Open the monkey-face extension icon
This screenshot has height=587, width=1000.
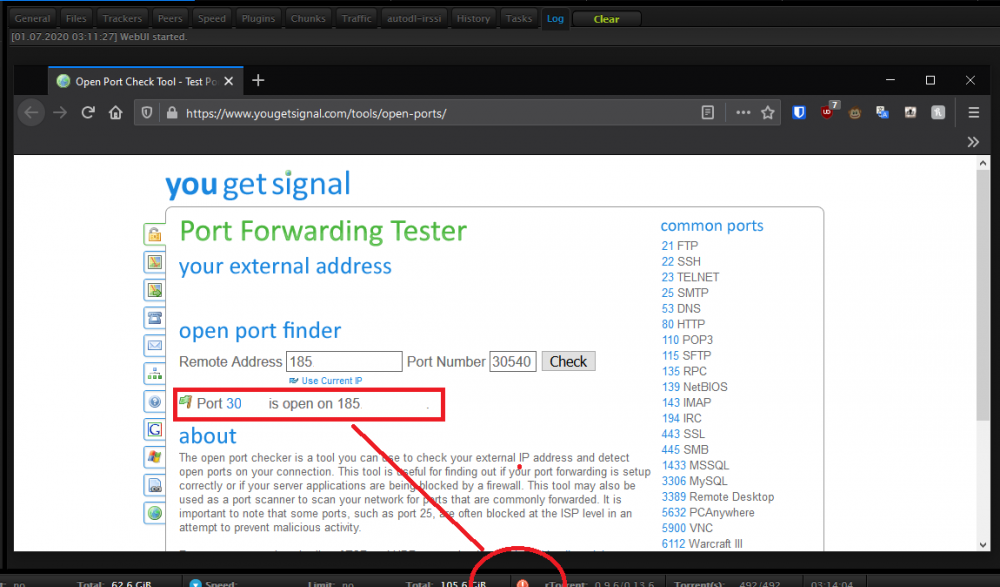point(855,113)
